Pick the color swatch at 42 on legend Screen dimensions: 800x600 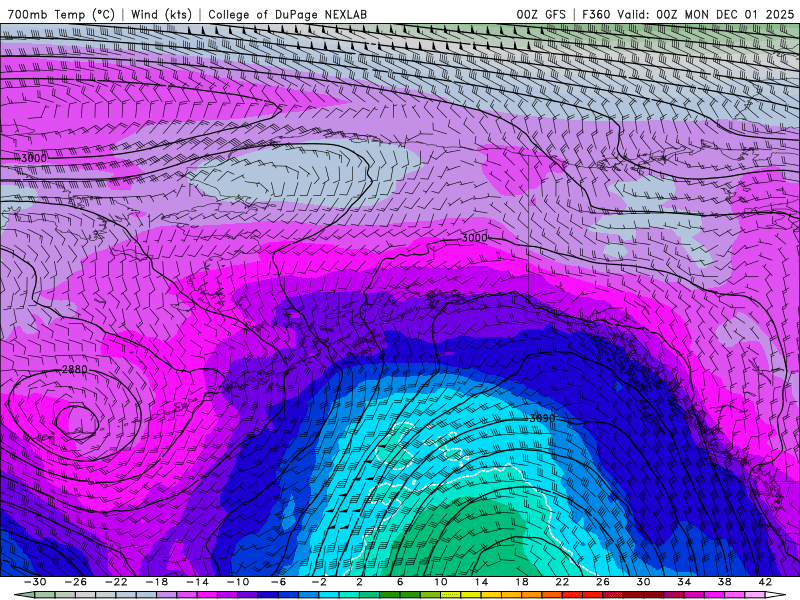coord(763,595)
